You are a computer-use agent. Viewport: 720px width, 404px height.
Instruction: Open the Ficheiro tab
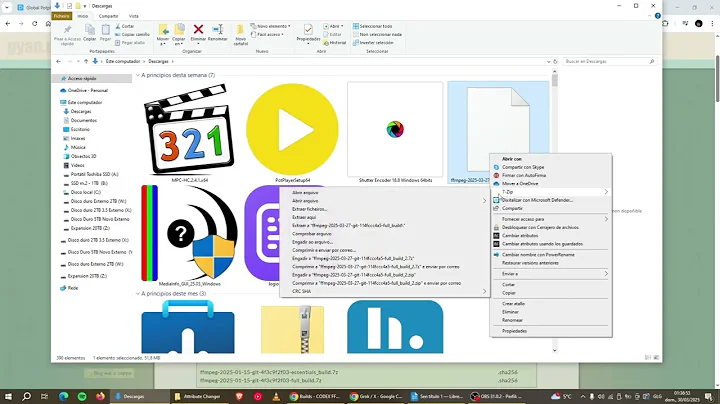click(x=62, y=16)
